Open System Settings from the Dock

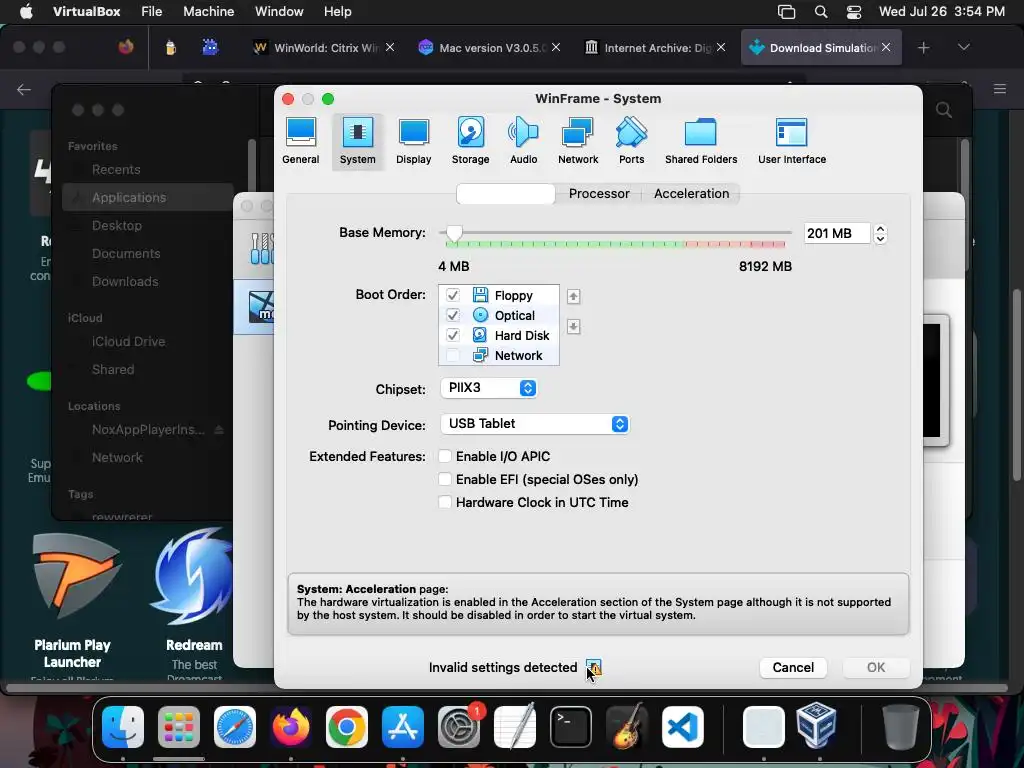(x=458, y=727)
